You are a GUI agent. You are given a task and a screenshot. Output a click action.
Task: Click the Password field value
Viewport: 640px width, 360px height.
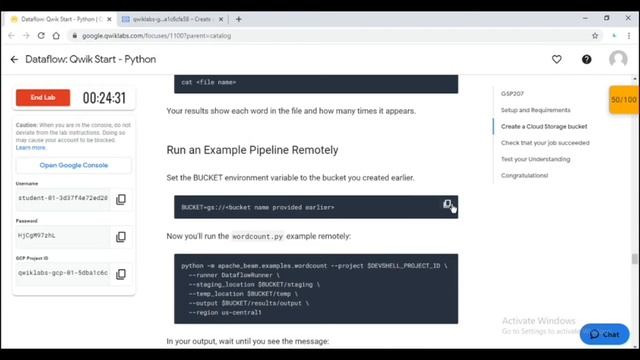tap(63, 236)
